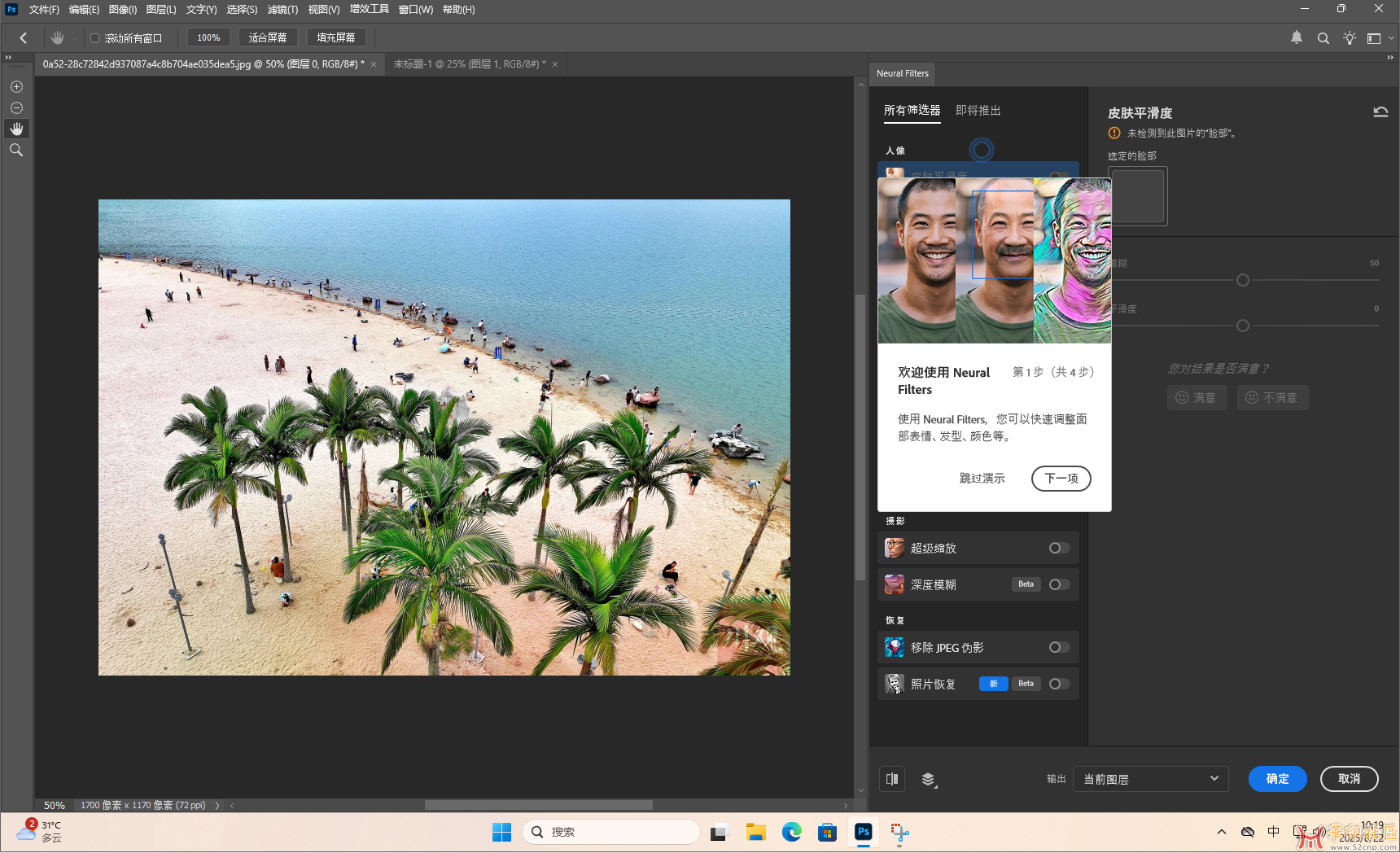Open the notifications bell
Screen dimensions: 1400x853
pyautogui.click(x=1297, y=37)
